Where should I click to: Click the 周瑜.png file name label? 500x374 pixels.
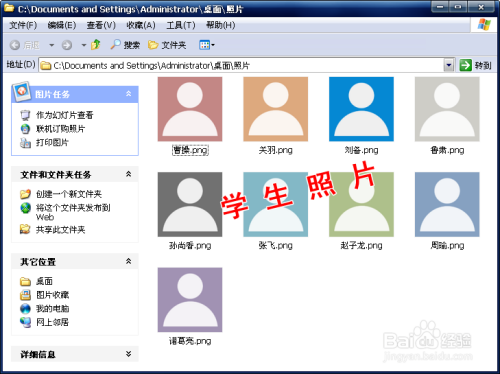[447, 246]
